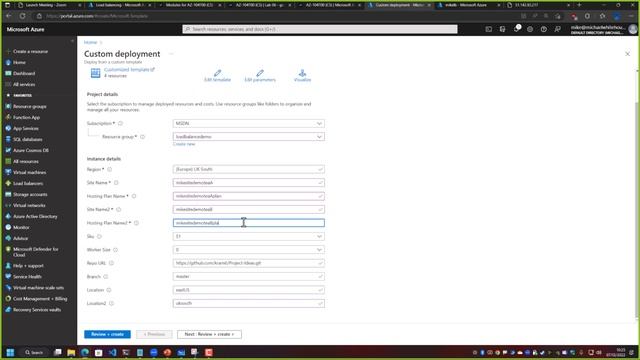Click the browser address bar
The height and width of the screenshot is (360, 640).
278,16
